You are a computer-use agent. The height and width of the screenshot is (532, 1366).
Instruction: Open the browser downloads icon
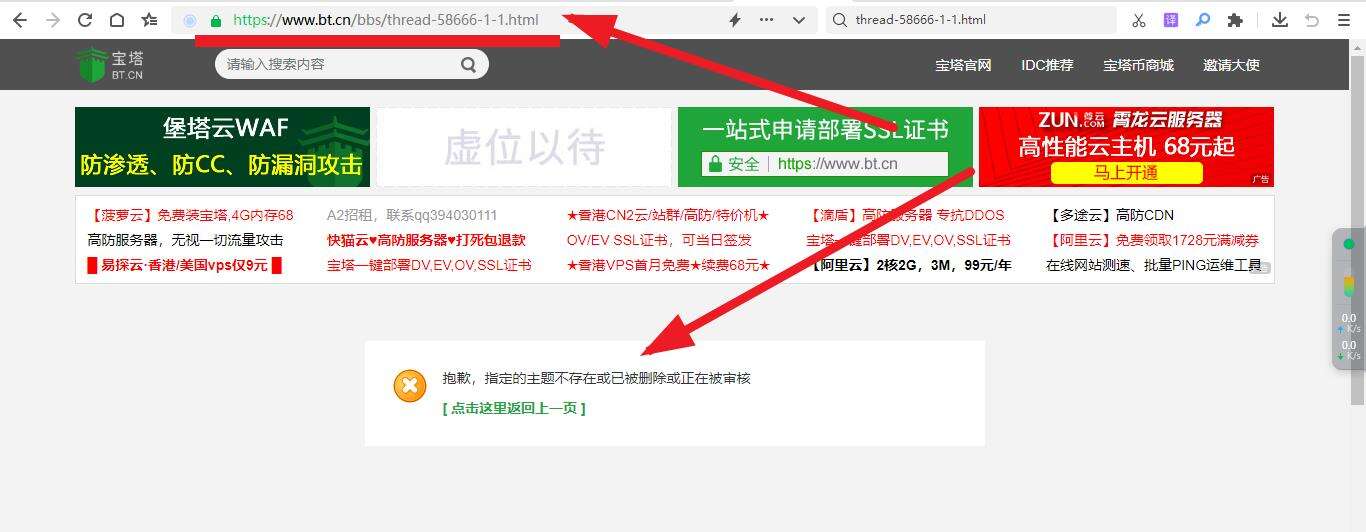(x=1280, y=20)
